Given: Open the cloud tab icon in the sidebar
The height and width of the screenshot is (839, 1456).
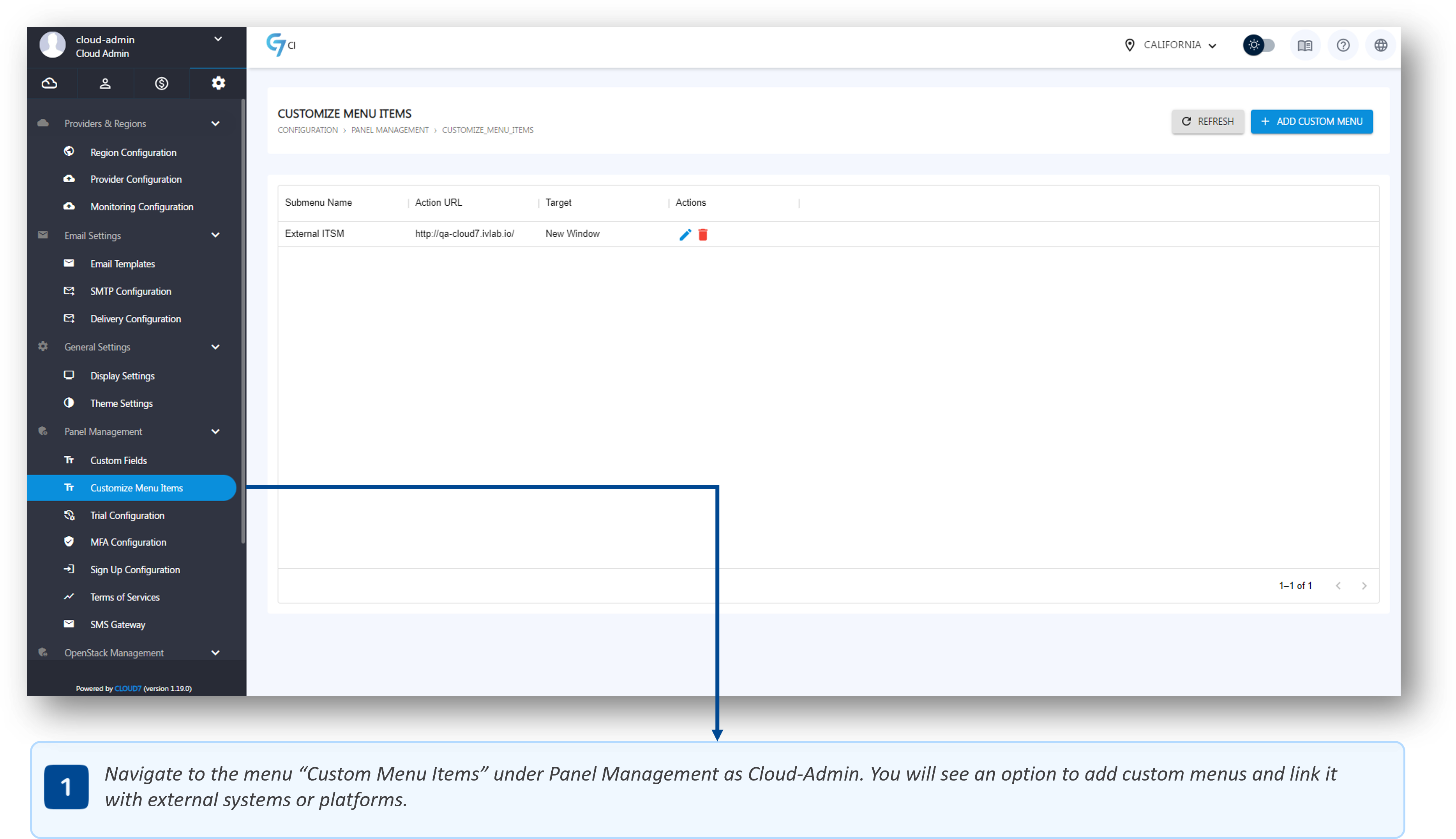Looking at the screenshot, I should [x=49, y=84].
